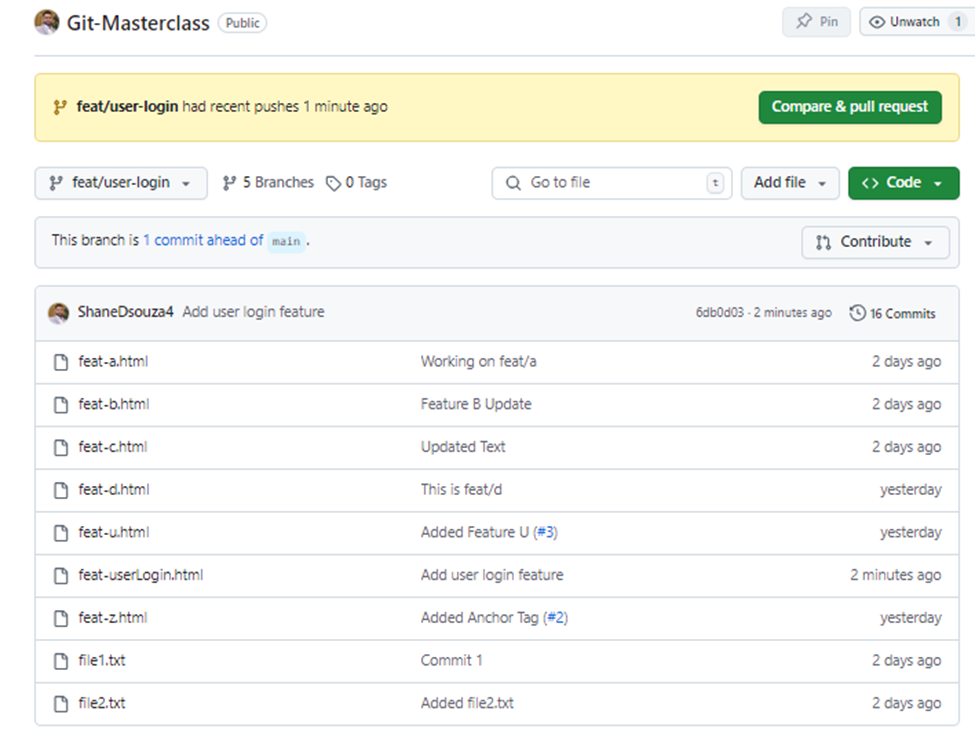Open feat-d.html file
The height and width of the screenshot is (733, 975).
(114, 489)
